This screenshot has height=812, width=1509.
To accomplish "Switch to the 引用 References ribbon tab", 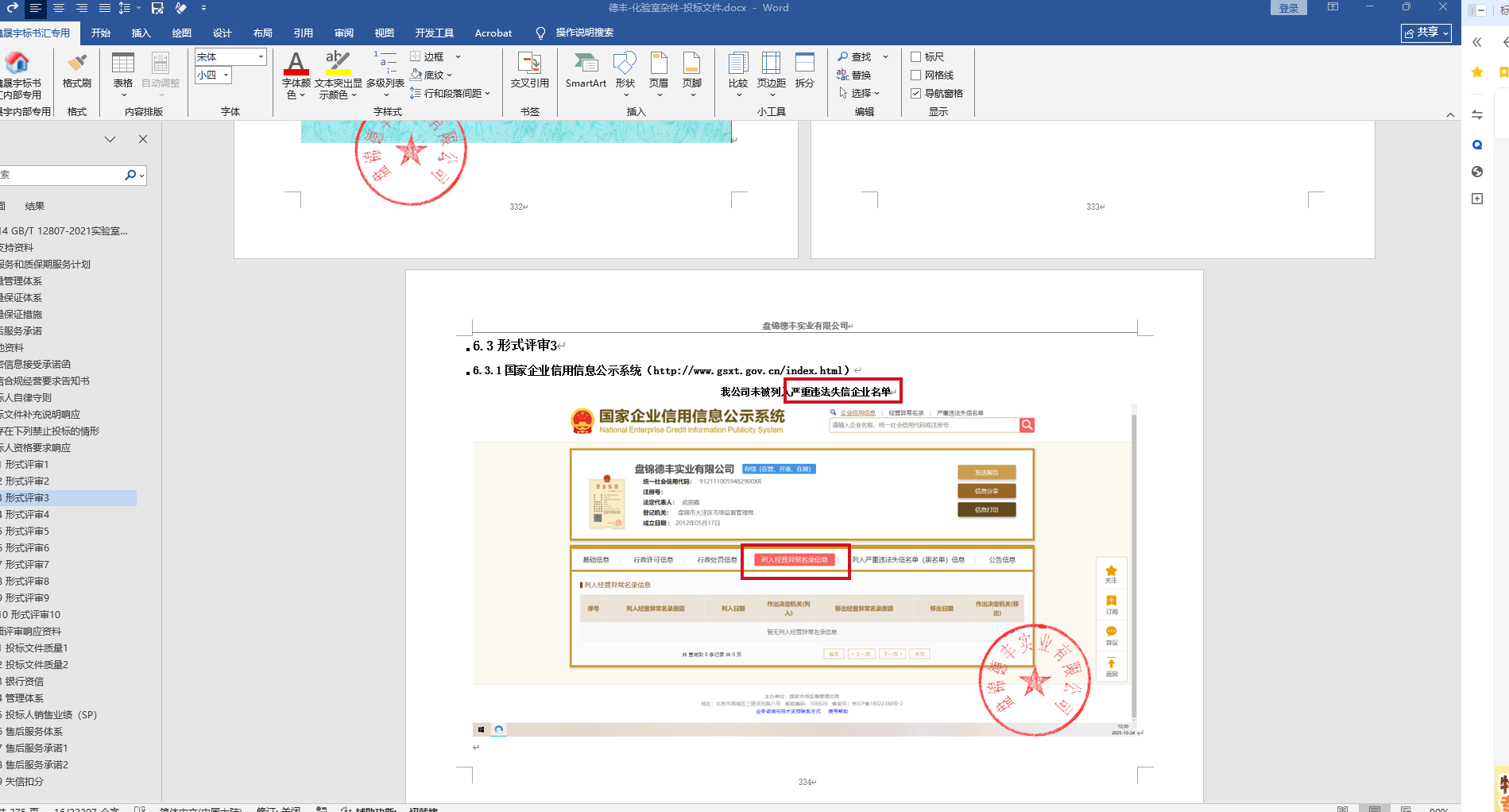I will (x=304, y=33).
